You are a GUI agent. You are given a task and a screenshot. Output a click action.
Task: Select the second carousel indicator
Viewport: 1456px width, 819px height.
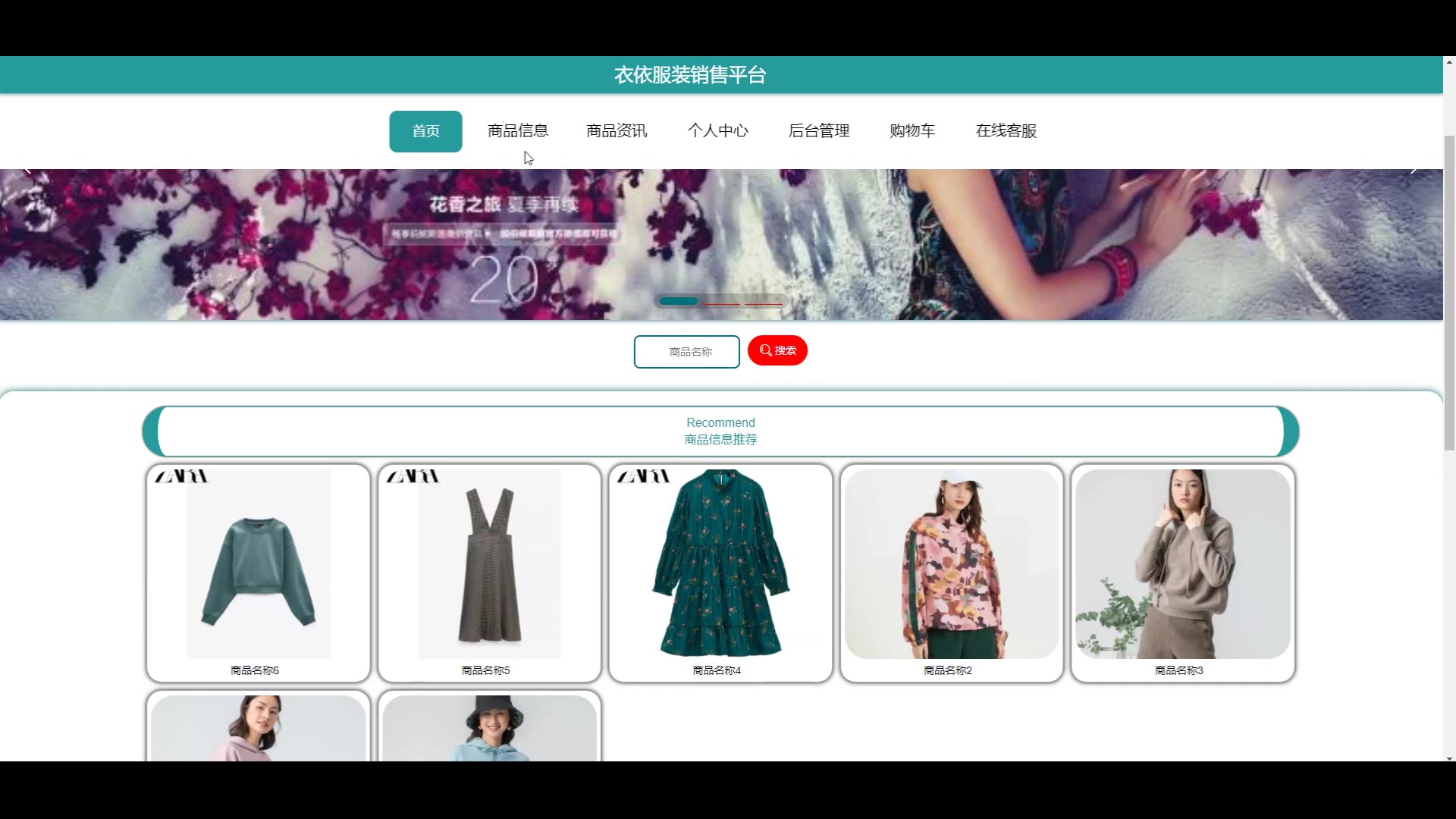(x=721, y=303)
